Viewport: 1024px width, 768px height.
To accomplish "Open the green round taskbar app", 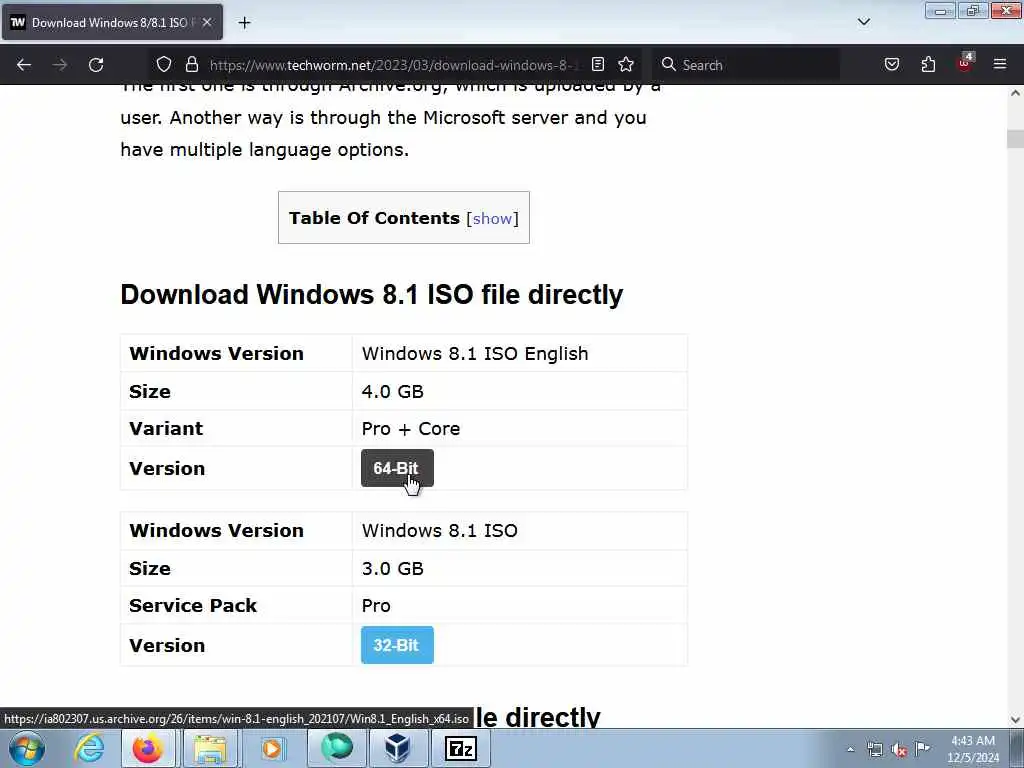I will pyautogui.click(x=337, y=748).
